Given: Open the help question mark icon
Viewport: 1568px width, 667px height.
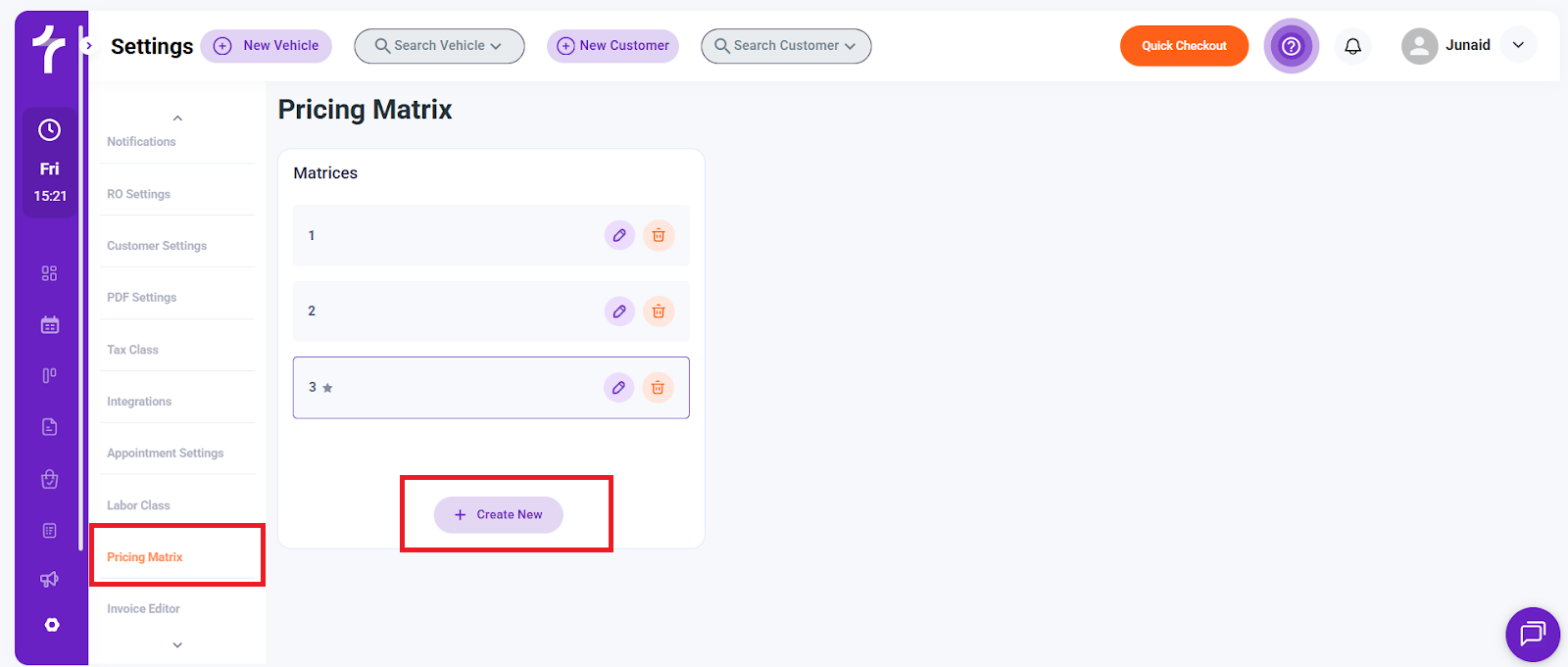Looking at the screenshot, I should pos(1291,46).
